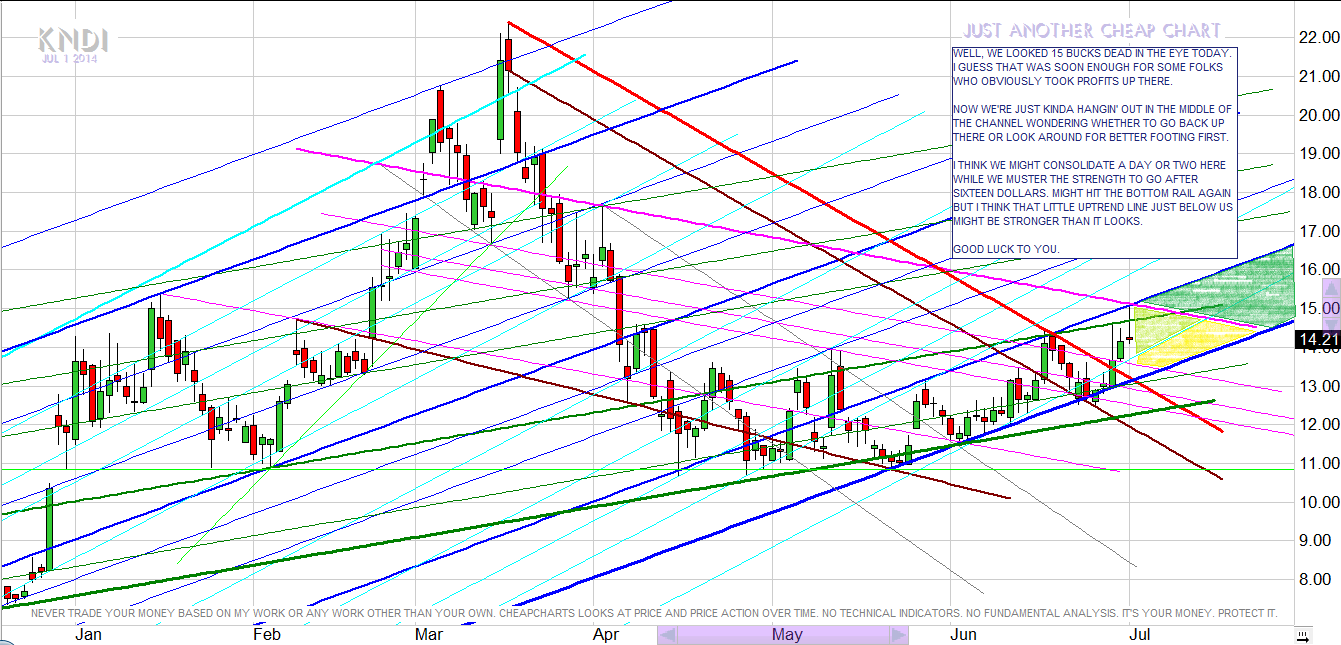
Task: Select the KNDI ticker symbol label
Action: click(72, 41)
